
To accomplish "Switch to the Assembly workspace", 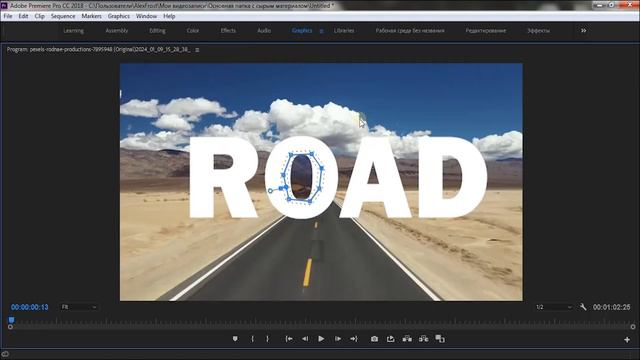I will point(117,31).
